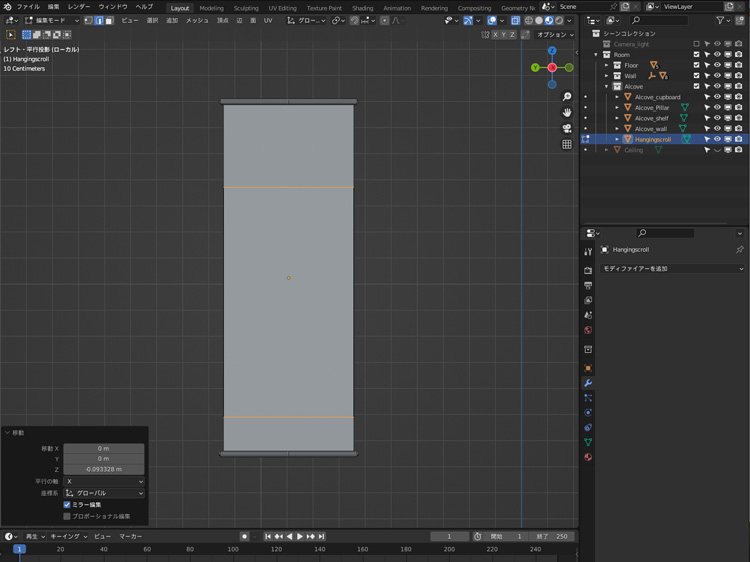Toggle camera view icon in viewport
Image resolution: width=750 pixels, height=562 pixels.
point(567,128)
